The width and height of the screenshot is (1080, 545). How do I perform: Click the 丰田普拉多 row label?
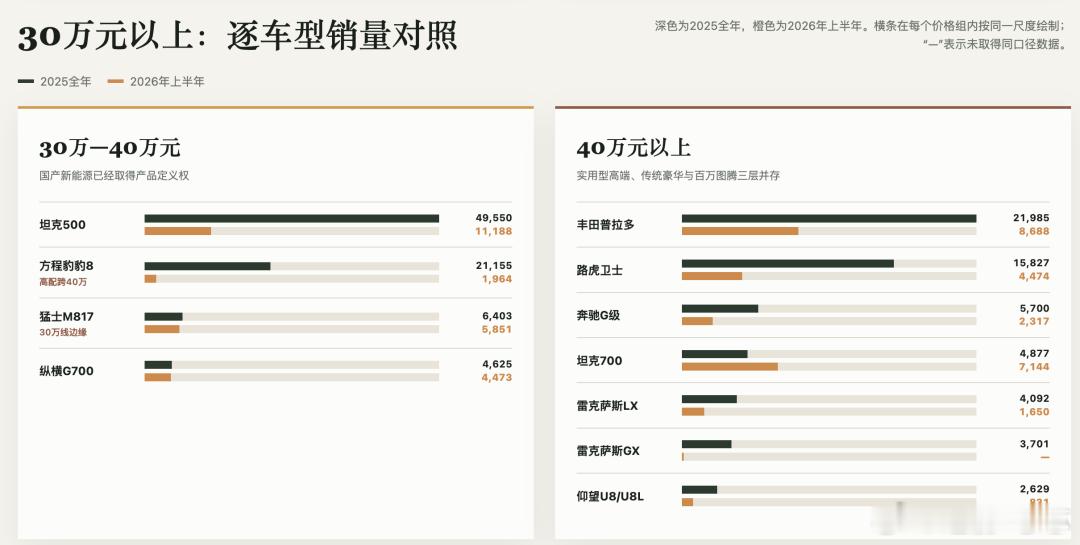pos(605,225)
